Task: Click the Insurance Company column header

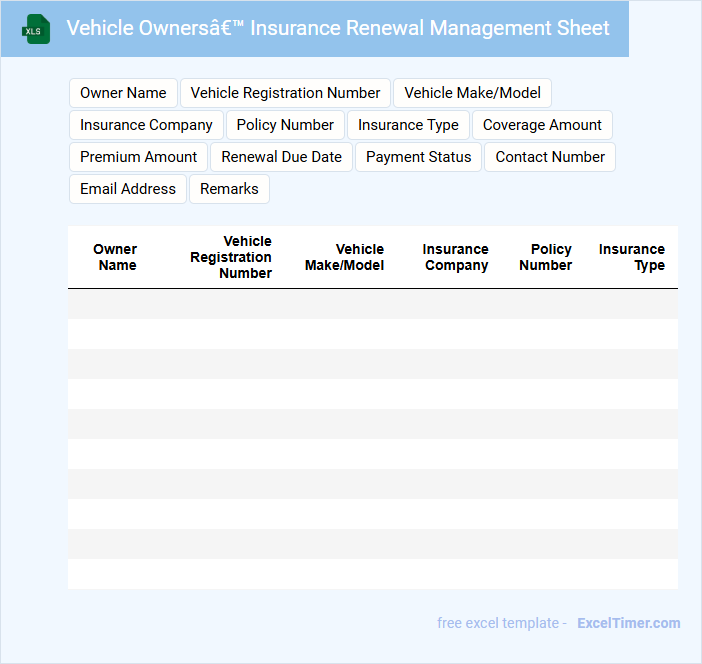Action: (456, 257)
